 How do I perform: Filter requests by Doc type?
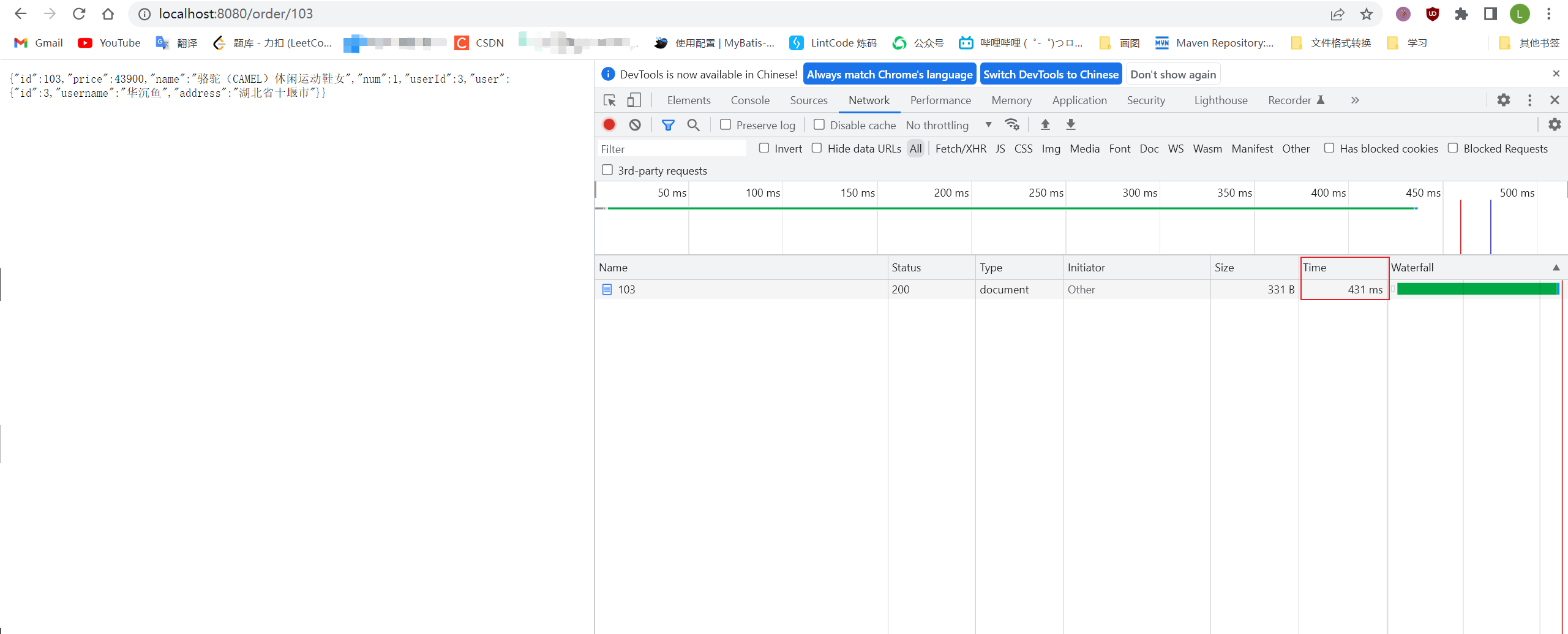pos(1149,148)
